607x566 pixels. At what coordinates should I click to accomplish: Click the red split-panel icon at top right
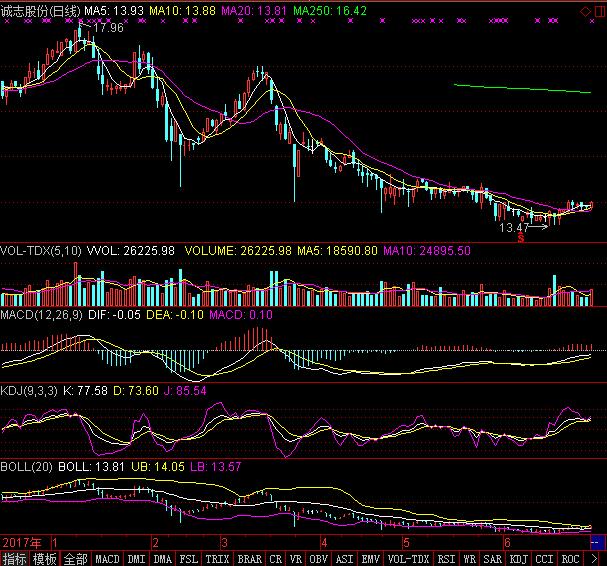[x=600, y=12]
